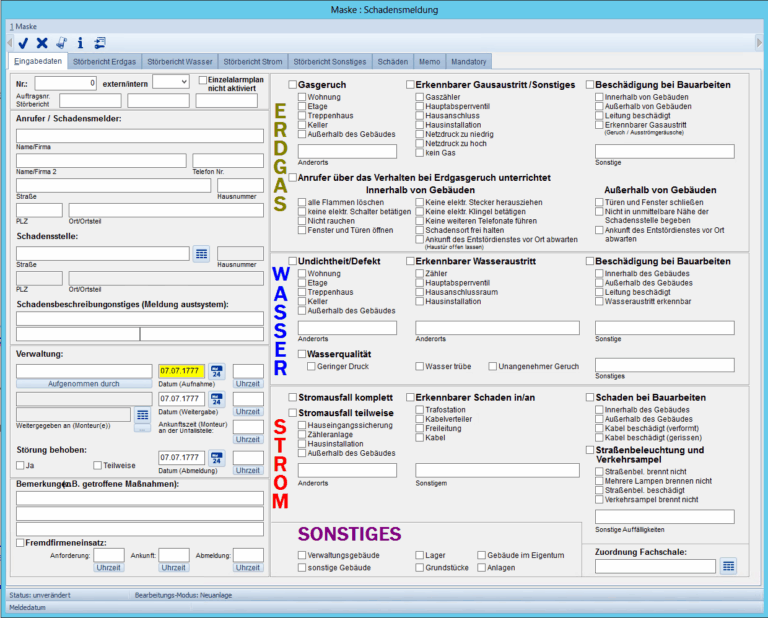
Task: Confirm the form with the checkmark icon
Action: (23, 43)
